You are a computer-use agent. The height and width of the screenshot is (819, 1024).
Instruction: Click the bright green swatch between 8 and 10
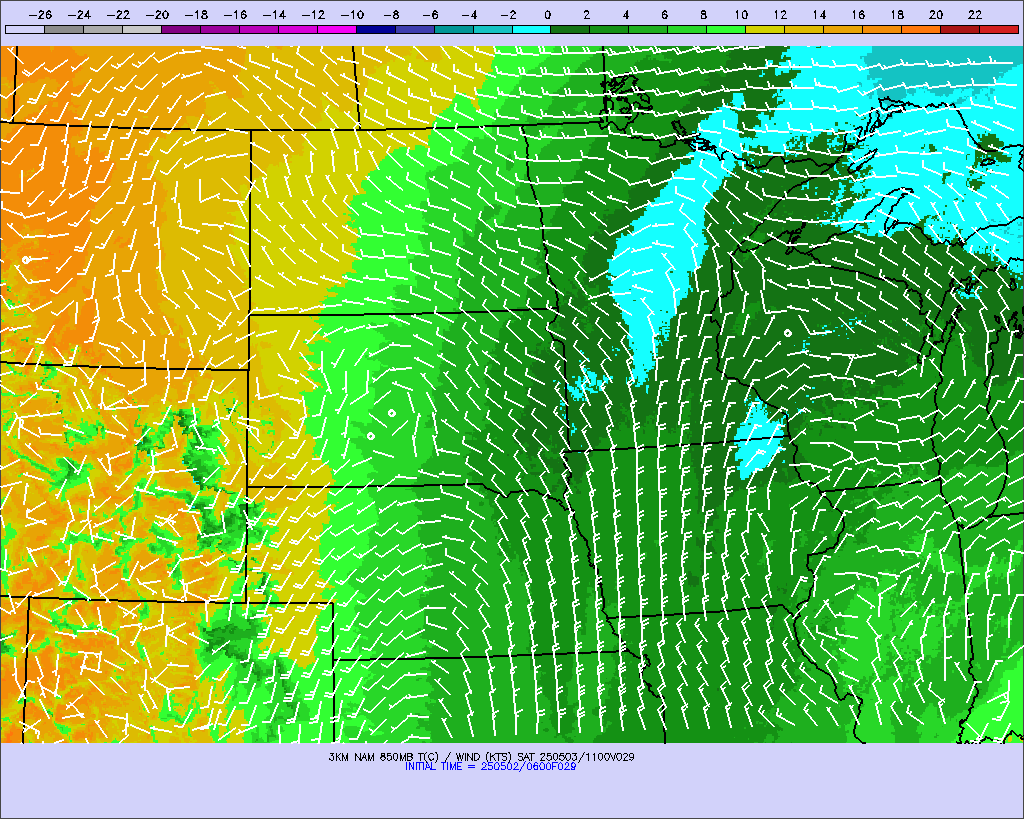point(726,29)
